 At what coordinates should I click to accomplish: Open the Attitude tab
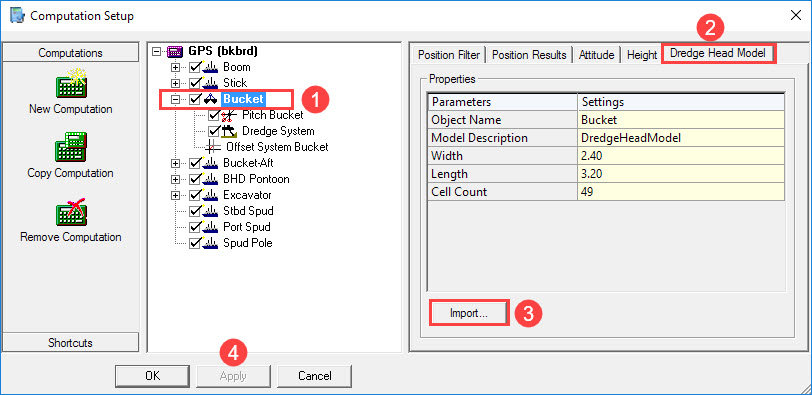(597, 54)
